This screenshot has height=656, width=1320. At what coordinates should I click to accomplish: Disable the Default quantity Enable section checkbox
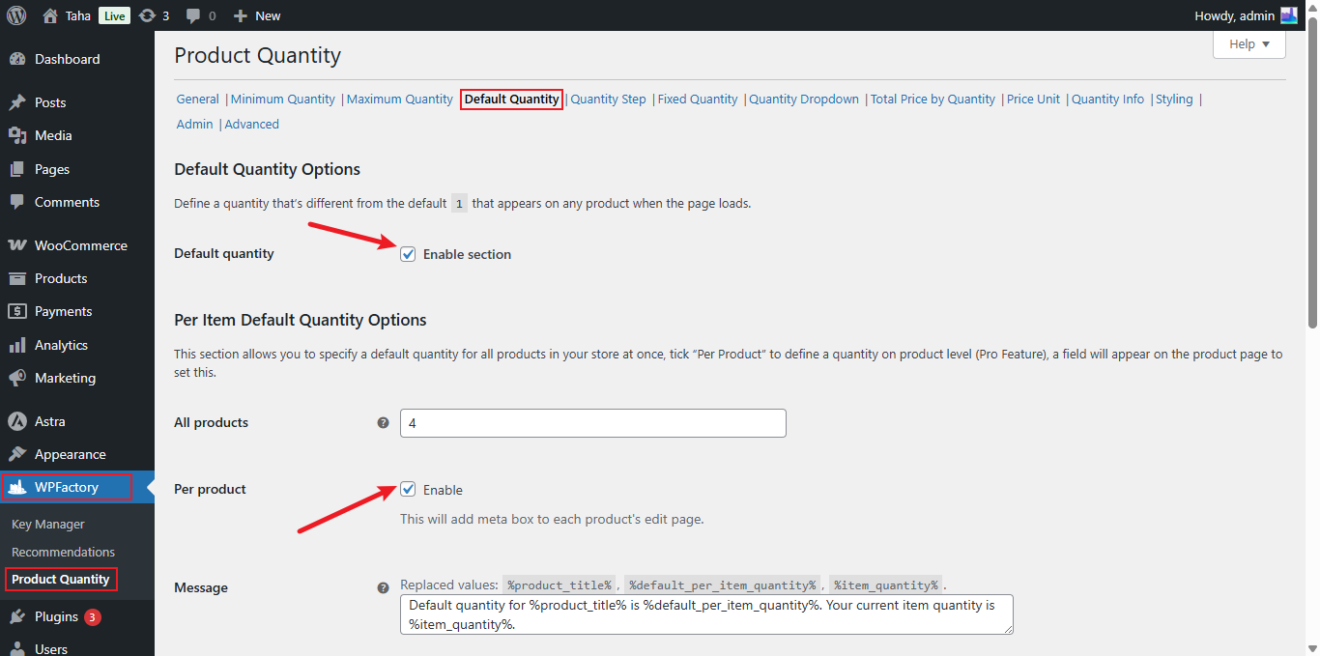(x=408, y=254)
